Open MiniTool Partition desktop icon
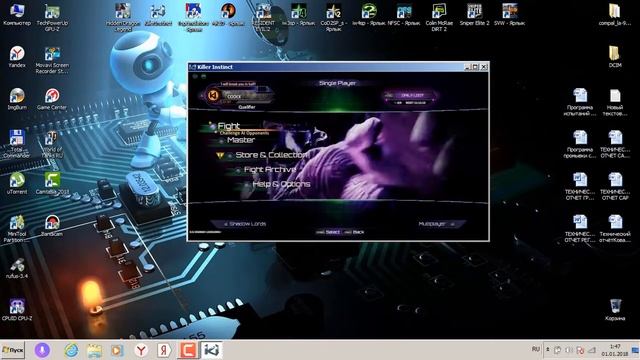640x360 pixels. [17, 228]
